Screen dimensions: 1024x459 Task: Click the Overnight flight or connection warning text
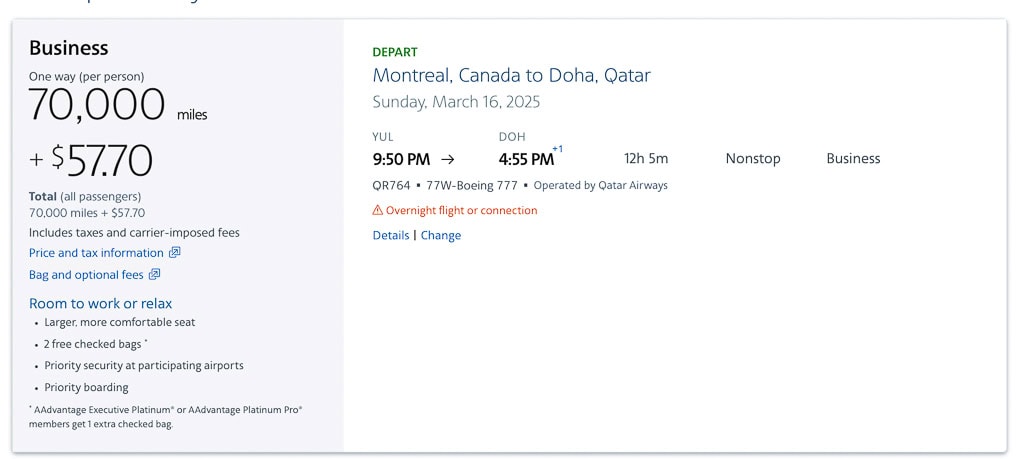(461, 211)
